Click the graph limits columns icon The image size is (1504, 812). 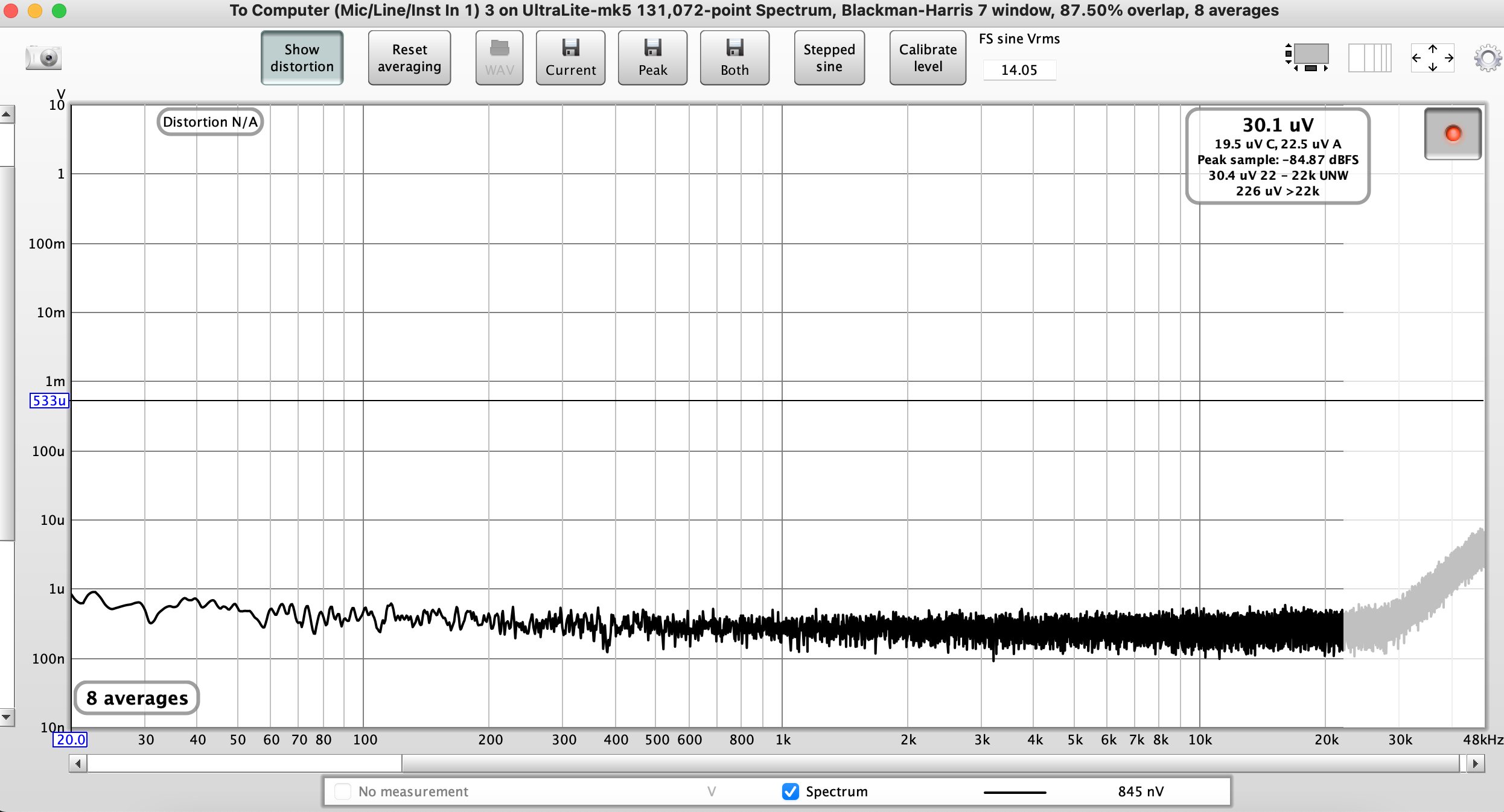(1370, 58)
